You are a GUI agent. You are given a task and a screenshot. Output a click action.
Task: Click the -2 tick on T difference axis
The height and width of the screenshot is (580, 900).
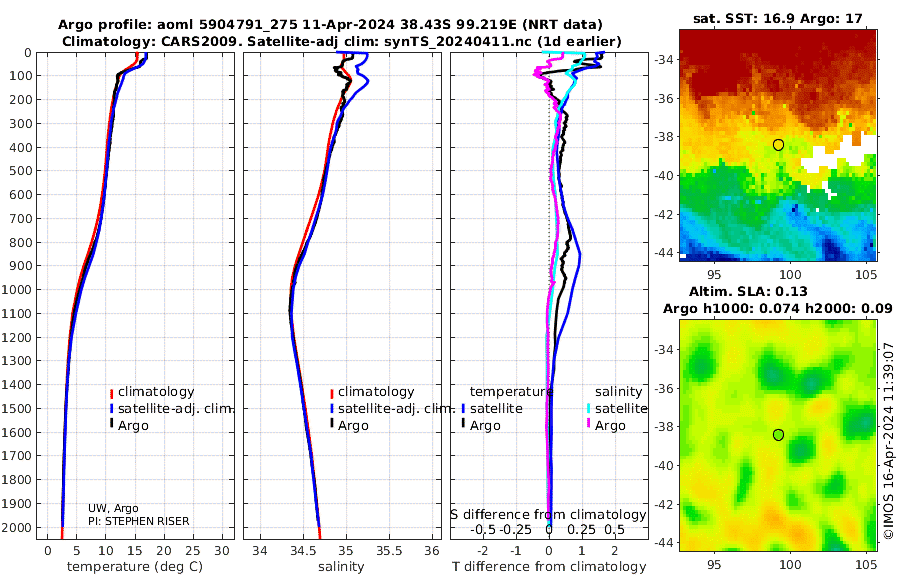click(x=483, y=551)
